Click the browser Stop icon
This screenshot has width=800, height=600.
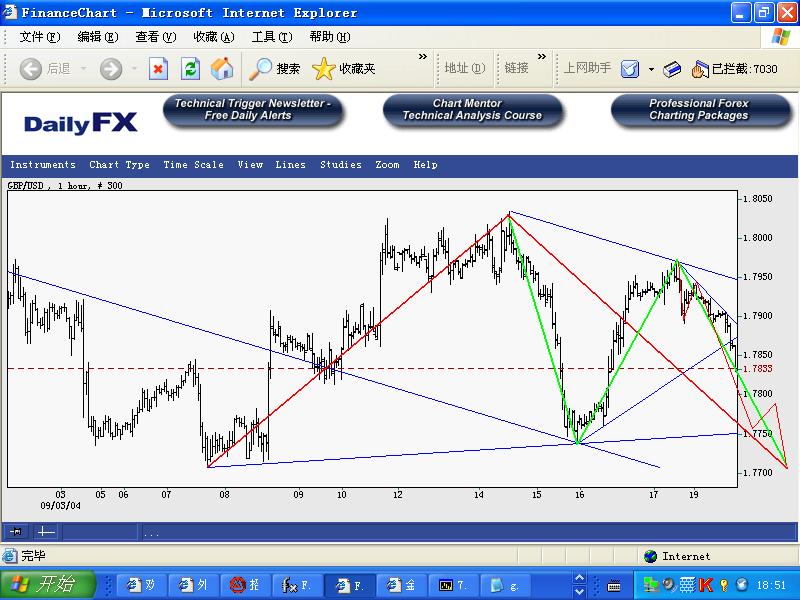click(158, 68)
